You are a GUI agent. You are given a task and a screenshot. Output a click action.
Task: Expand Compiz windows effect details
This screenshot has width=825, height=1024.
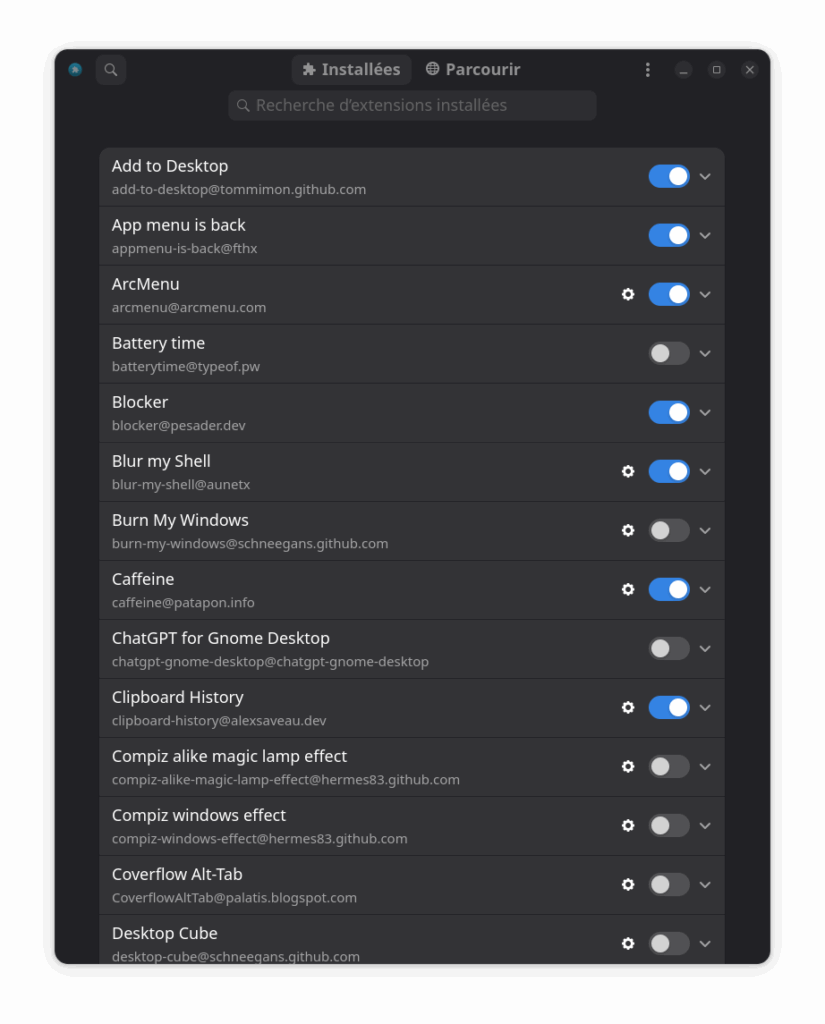coord(705,825)
